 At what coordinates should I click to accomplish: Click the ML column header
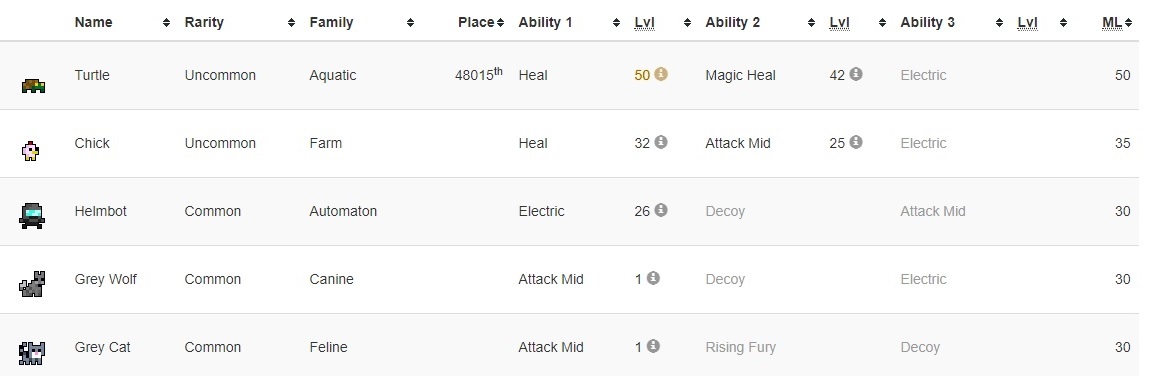tap(1112, 23)
